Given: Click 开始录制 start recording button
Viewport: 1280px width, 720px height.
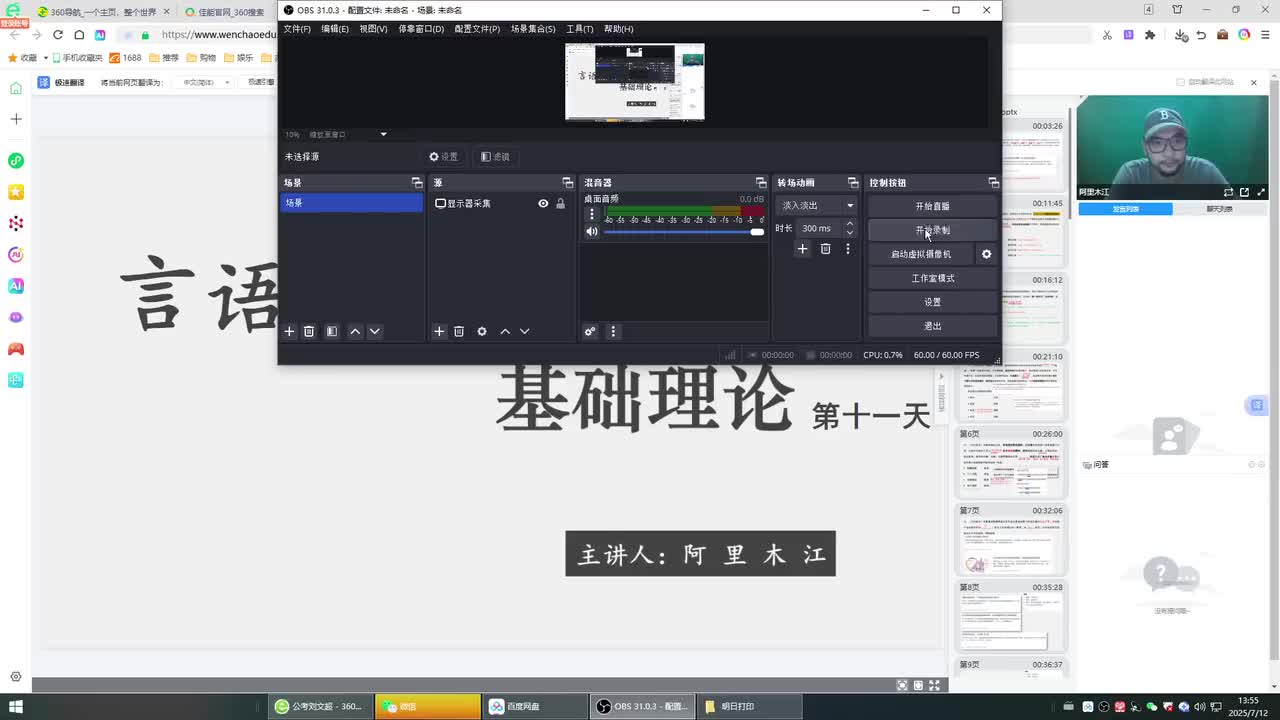Looking at the screenshot, I should 932,230.
